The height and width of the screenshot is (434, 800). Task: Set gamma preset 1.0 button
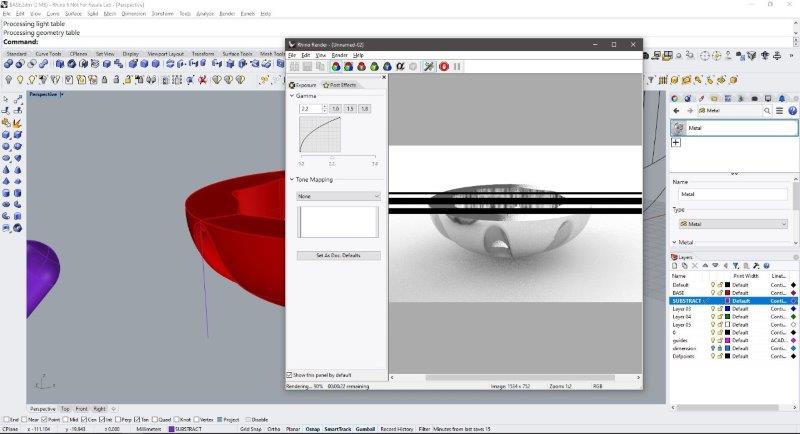335,109
